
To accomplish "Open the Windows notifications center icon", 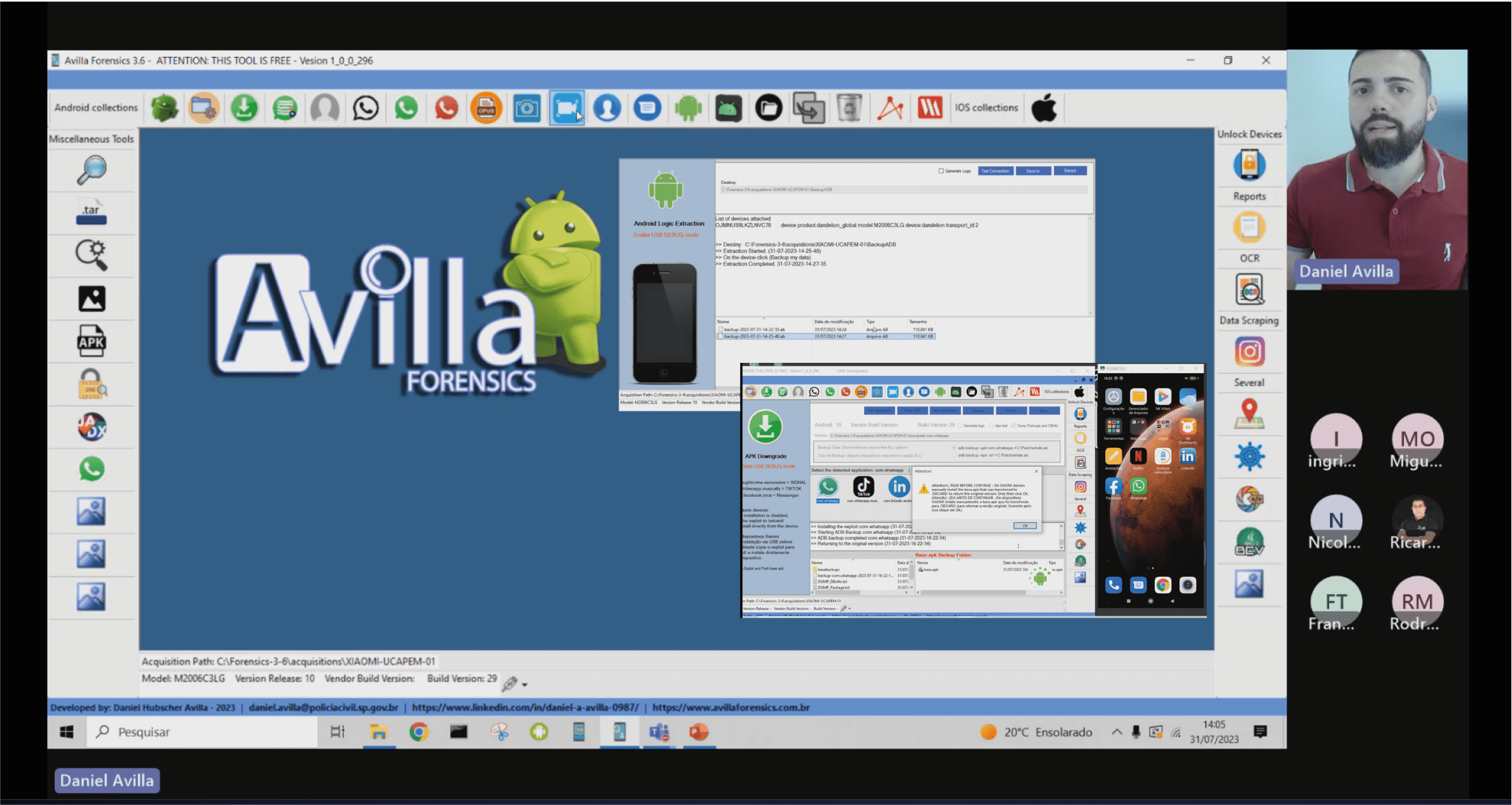I will coord(1260,732).
